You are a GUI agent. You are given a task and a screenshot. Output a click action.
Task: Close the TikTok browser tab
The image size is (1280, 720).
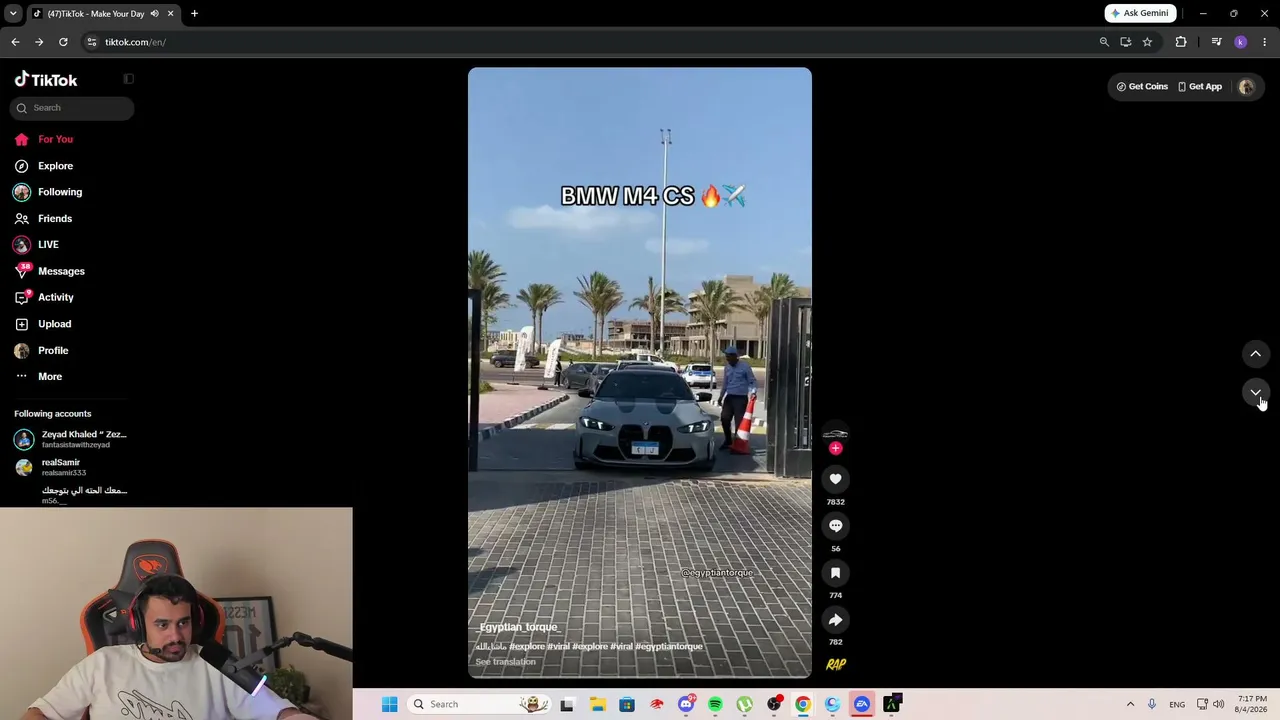170,13
